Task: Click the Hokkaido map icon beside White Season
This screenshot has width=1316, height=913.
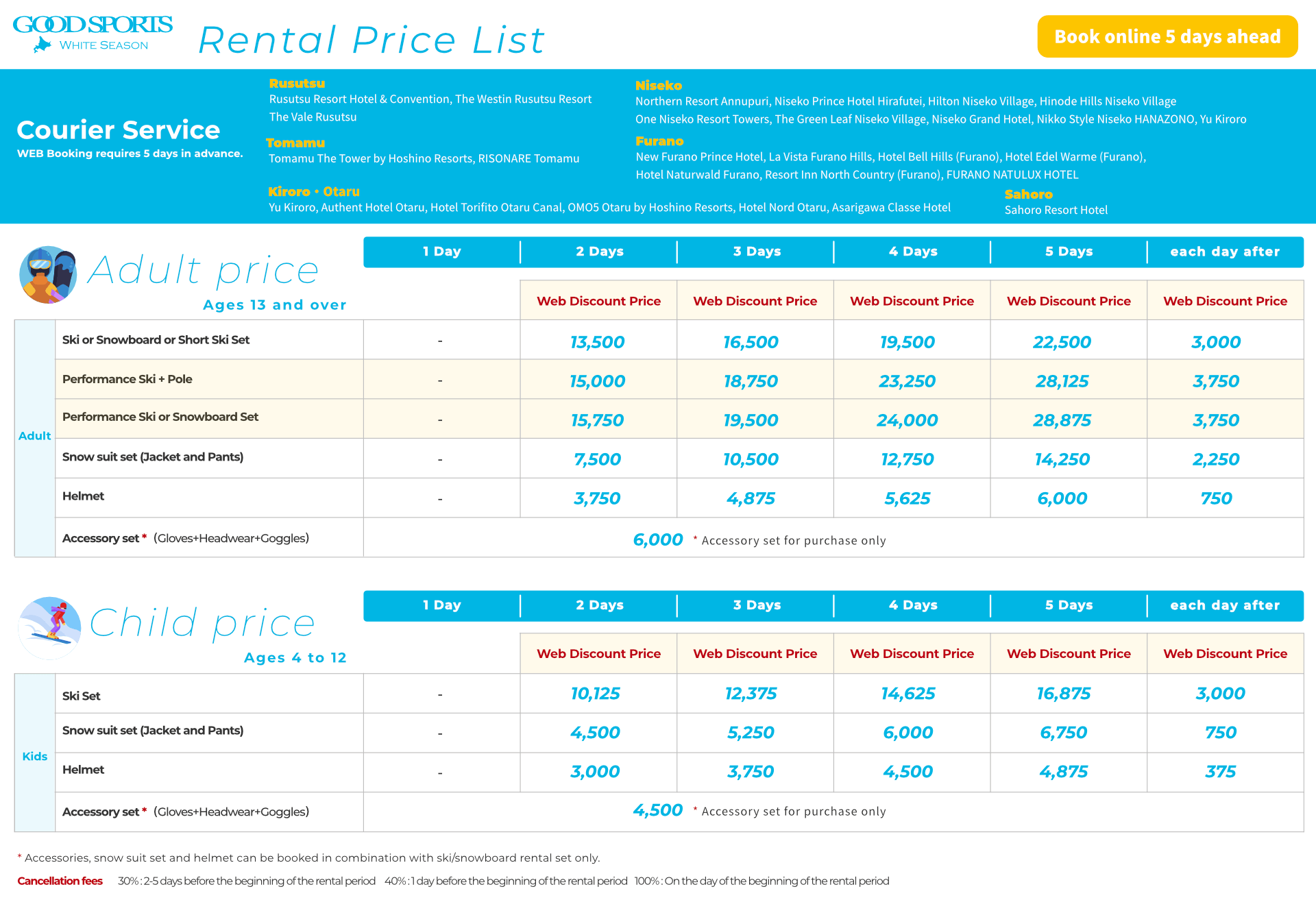Action: [x=43, y=45]
